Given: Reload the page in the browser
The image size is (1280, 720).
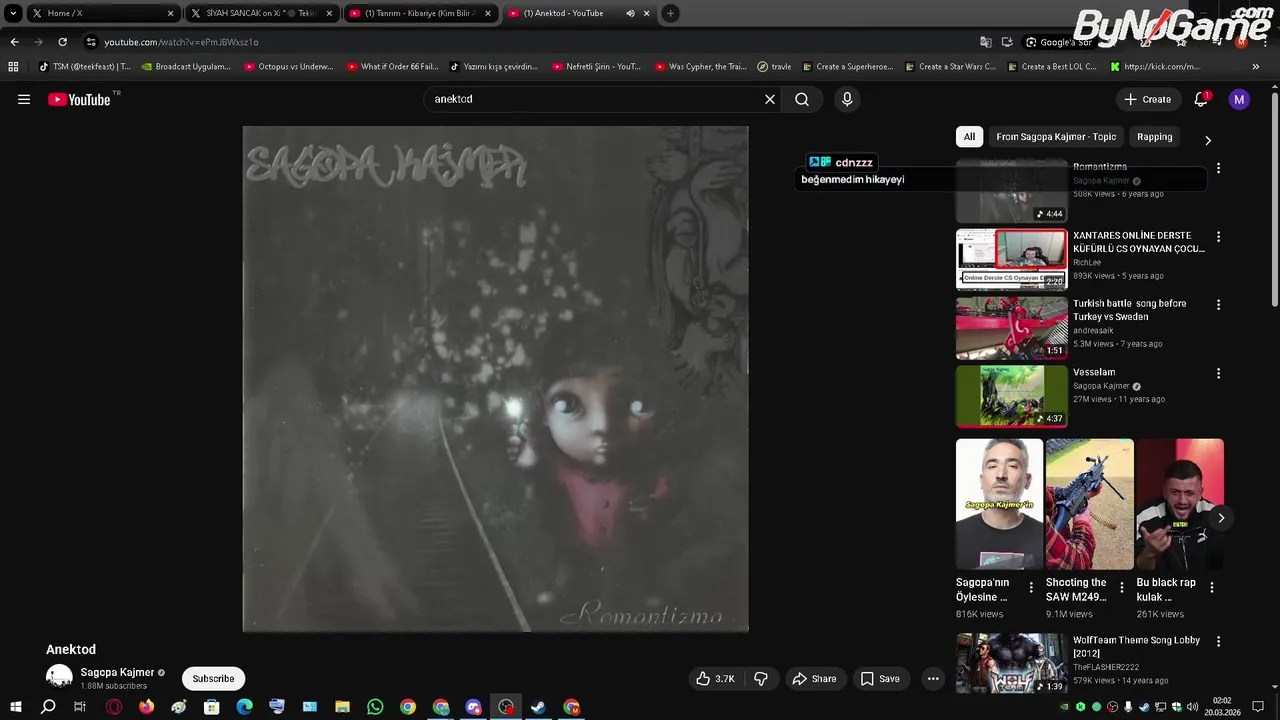Looking at the screenshot, I should click(x=62, y=42).
